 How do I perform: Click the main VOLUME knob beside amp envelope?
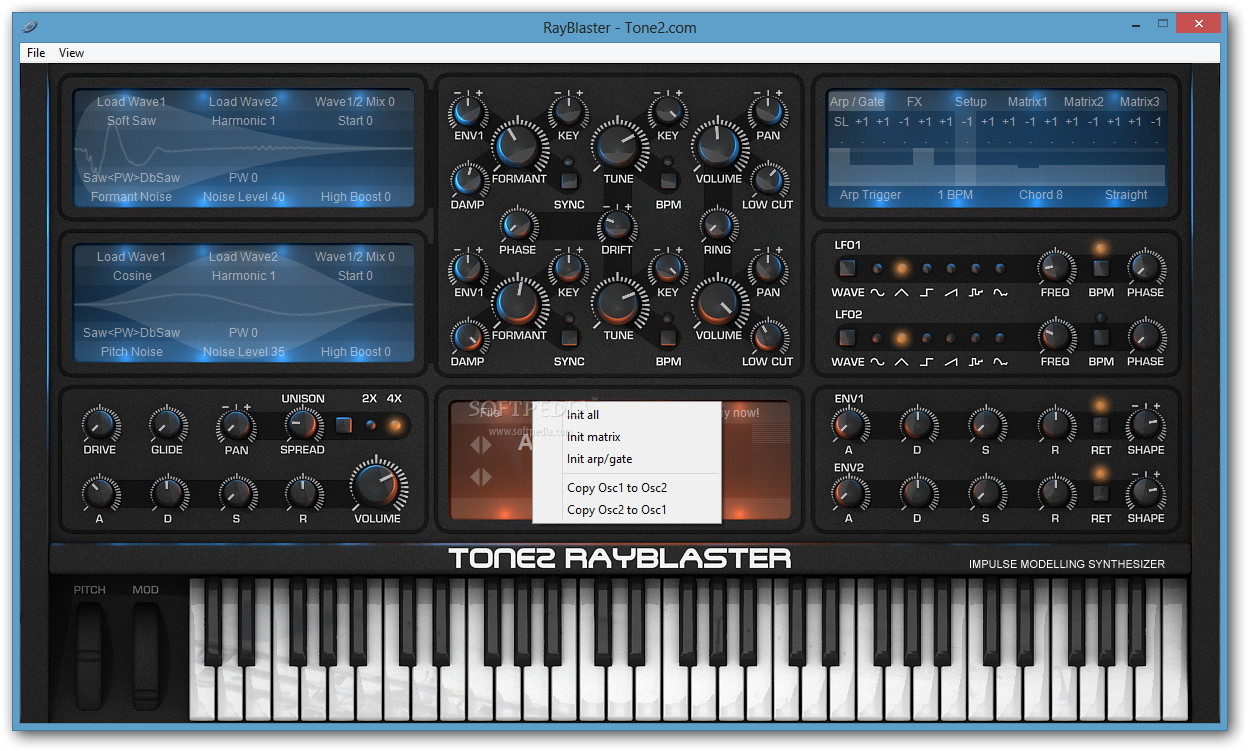377,486
